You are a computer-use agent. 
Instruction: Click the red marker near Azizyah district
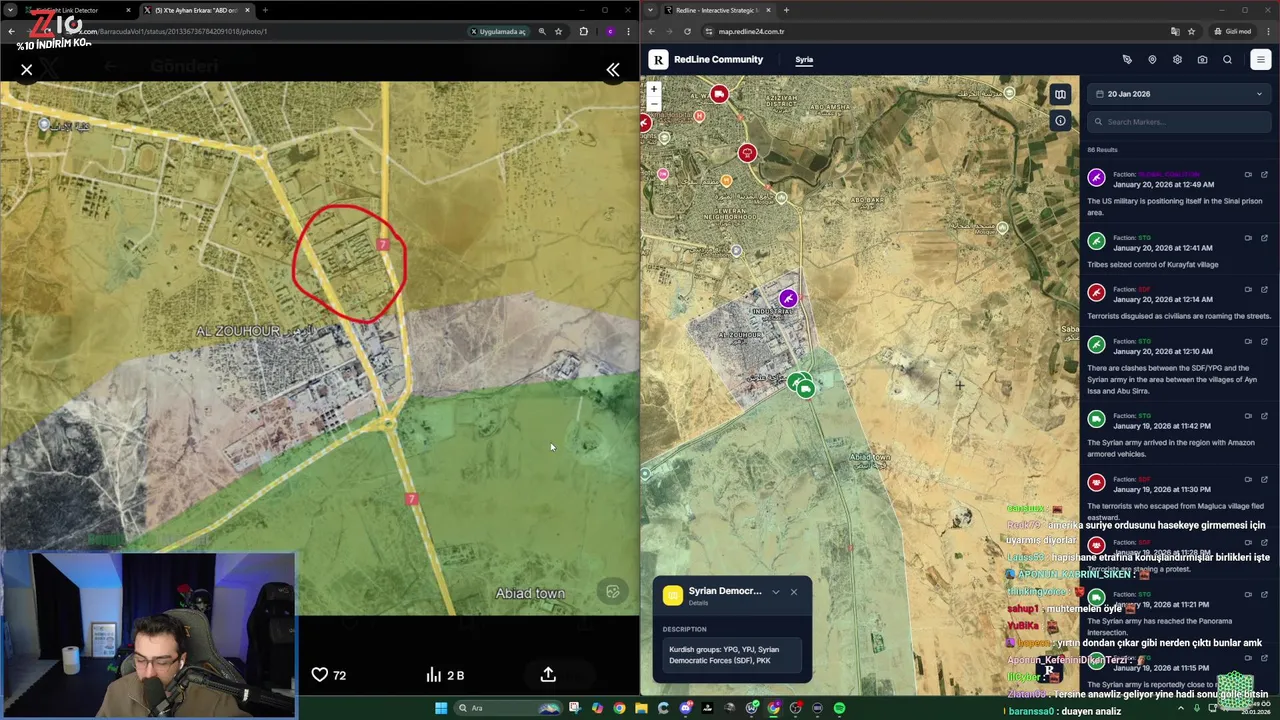point(747,153)
